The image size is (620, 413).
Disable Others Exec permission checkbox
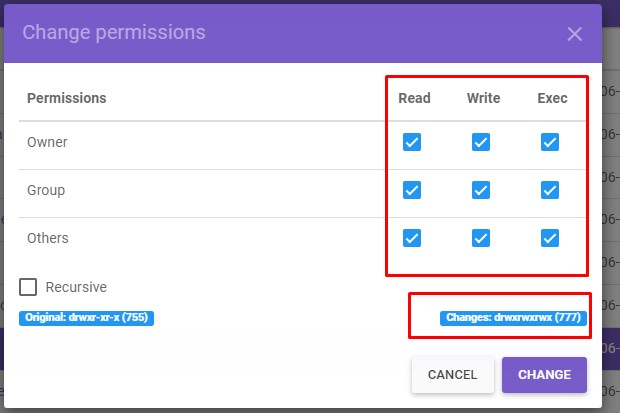[x=549, y=238]
